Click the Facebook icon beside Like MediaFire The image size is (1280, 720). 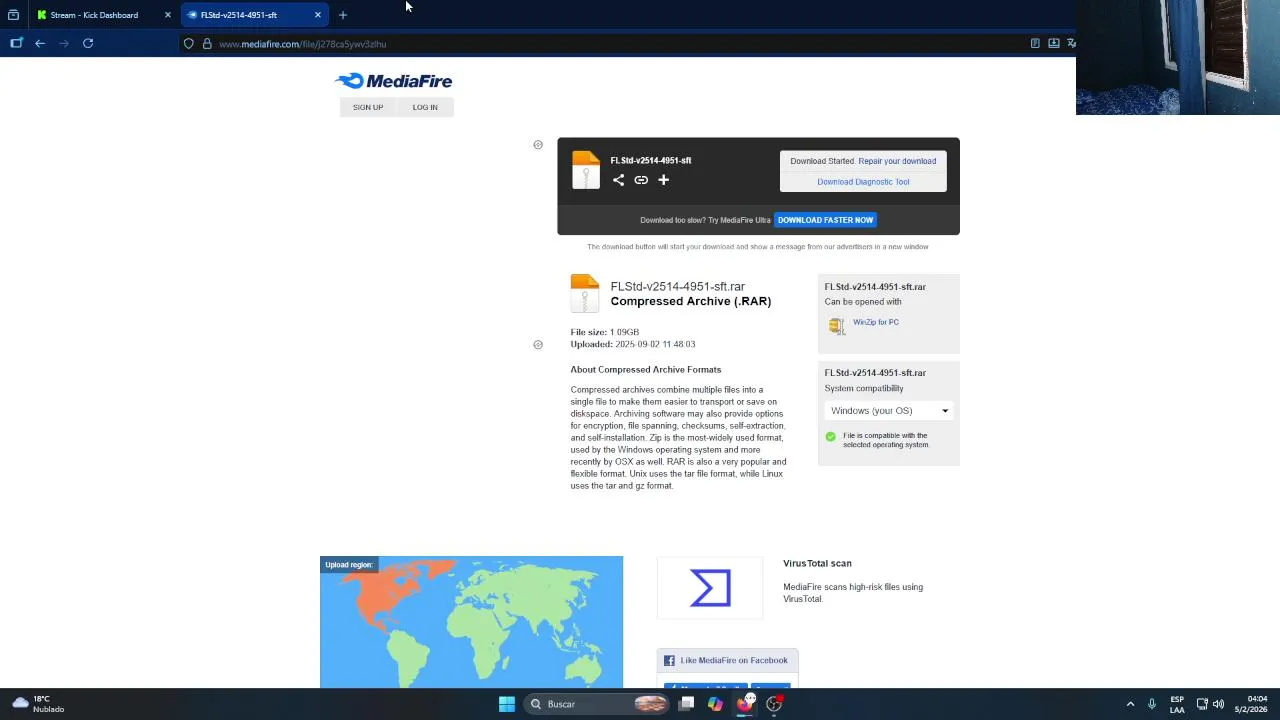point(669,660)
